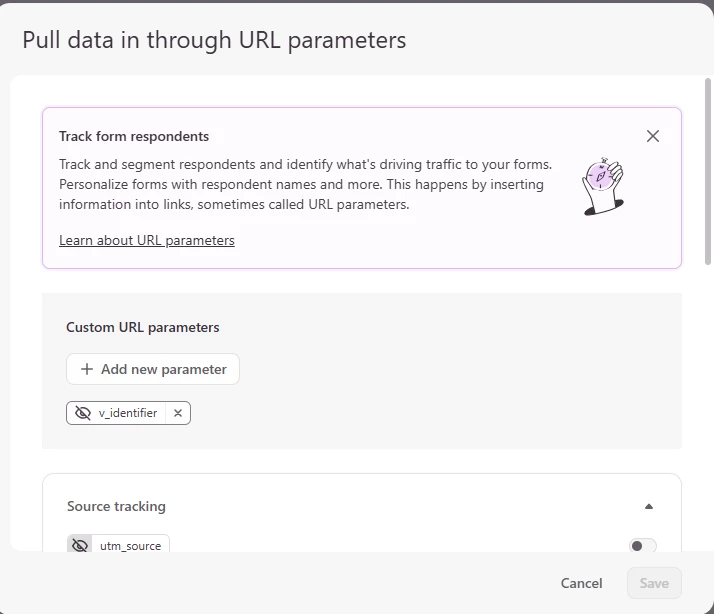The height and width of the screenshot is (614, 714).
Task: Dismiss the Track form respondents banner
Action: click(653, 136)
